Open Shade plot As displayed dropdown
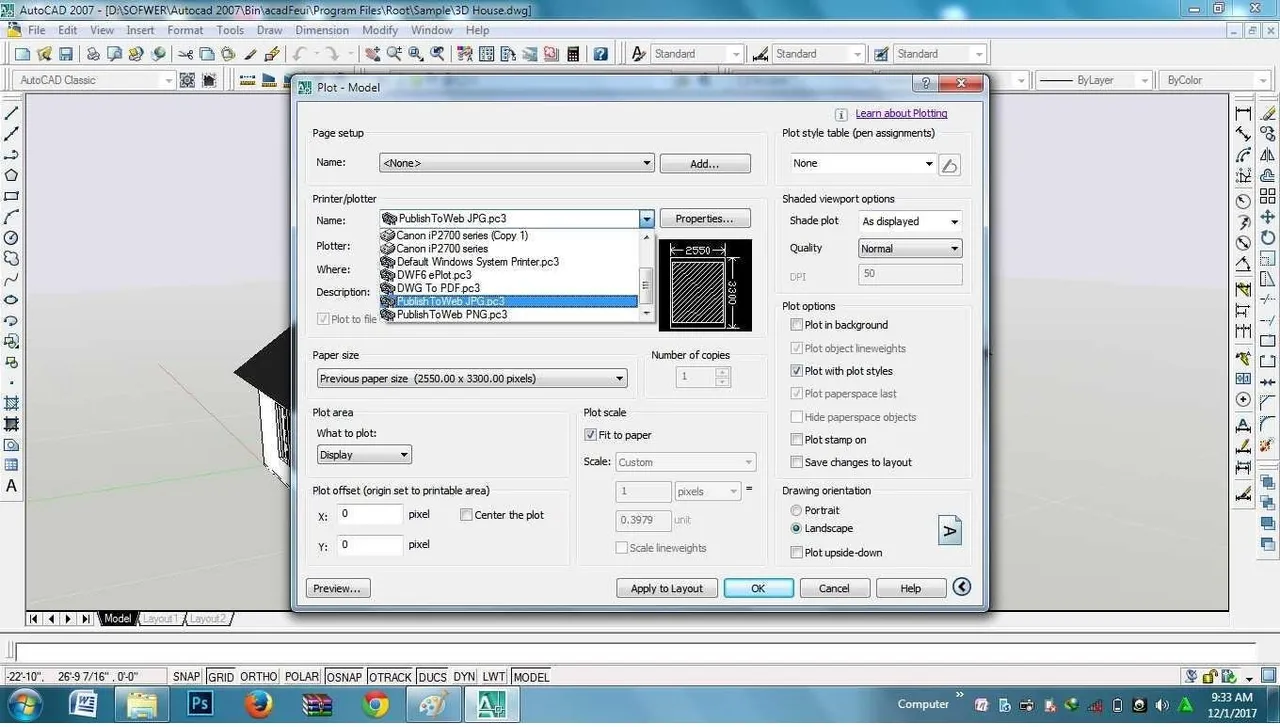Screen dimensions: 1280x727 (x=910, y=221)
